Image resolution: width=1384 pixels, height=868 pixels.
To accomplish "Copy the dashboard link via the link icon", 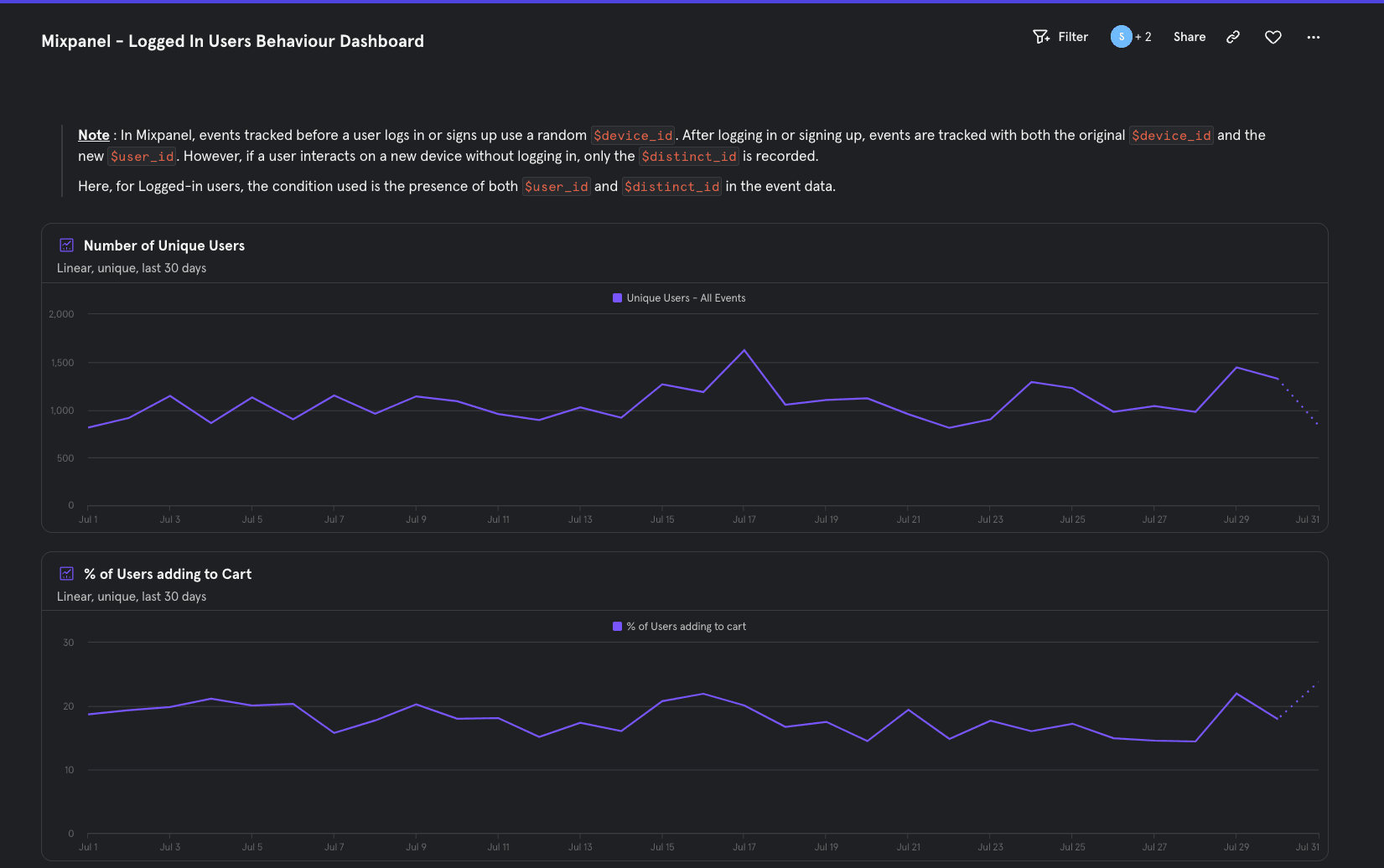I will [x=1232, y=37].
